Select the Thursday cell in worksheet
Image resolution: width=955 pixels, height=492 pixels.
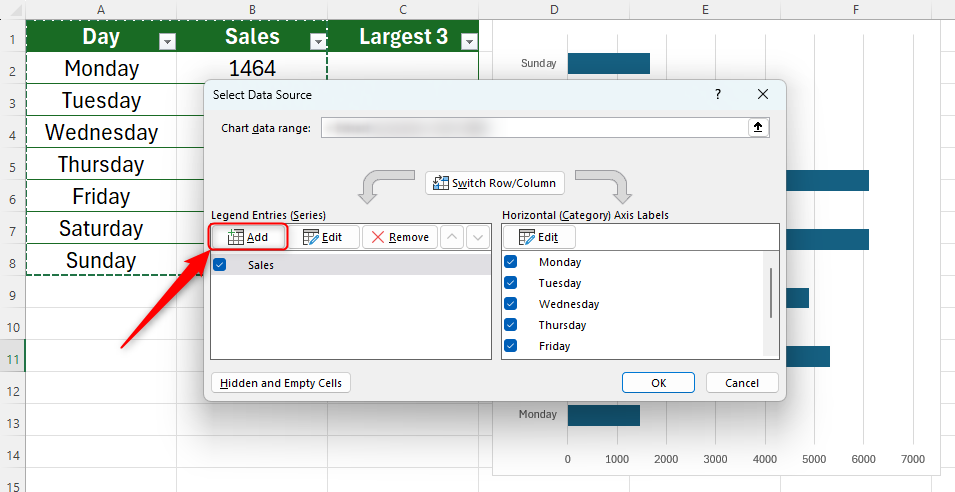101,164
